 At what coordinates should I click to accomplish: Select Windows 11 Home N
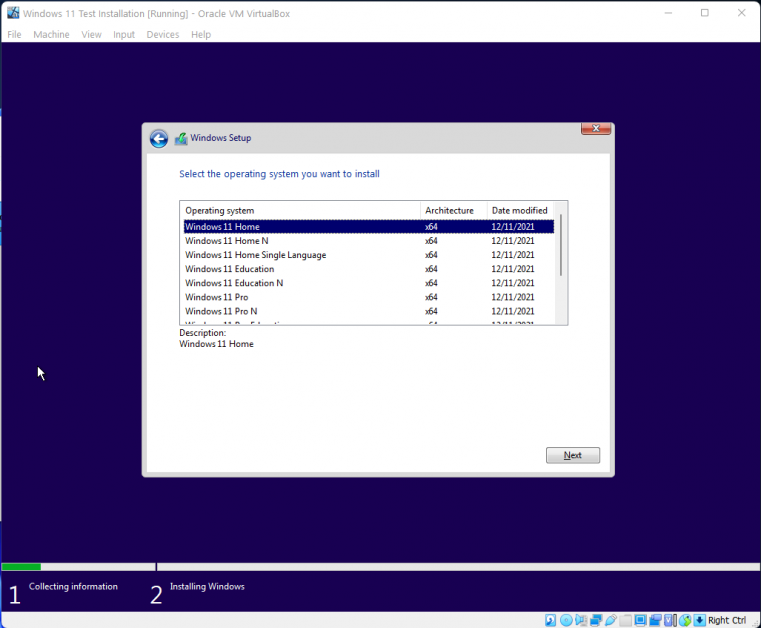click(369, 241)
